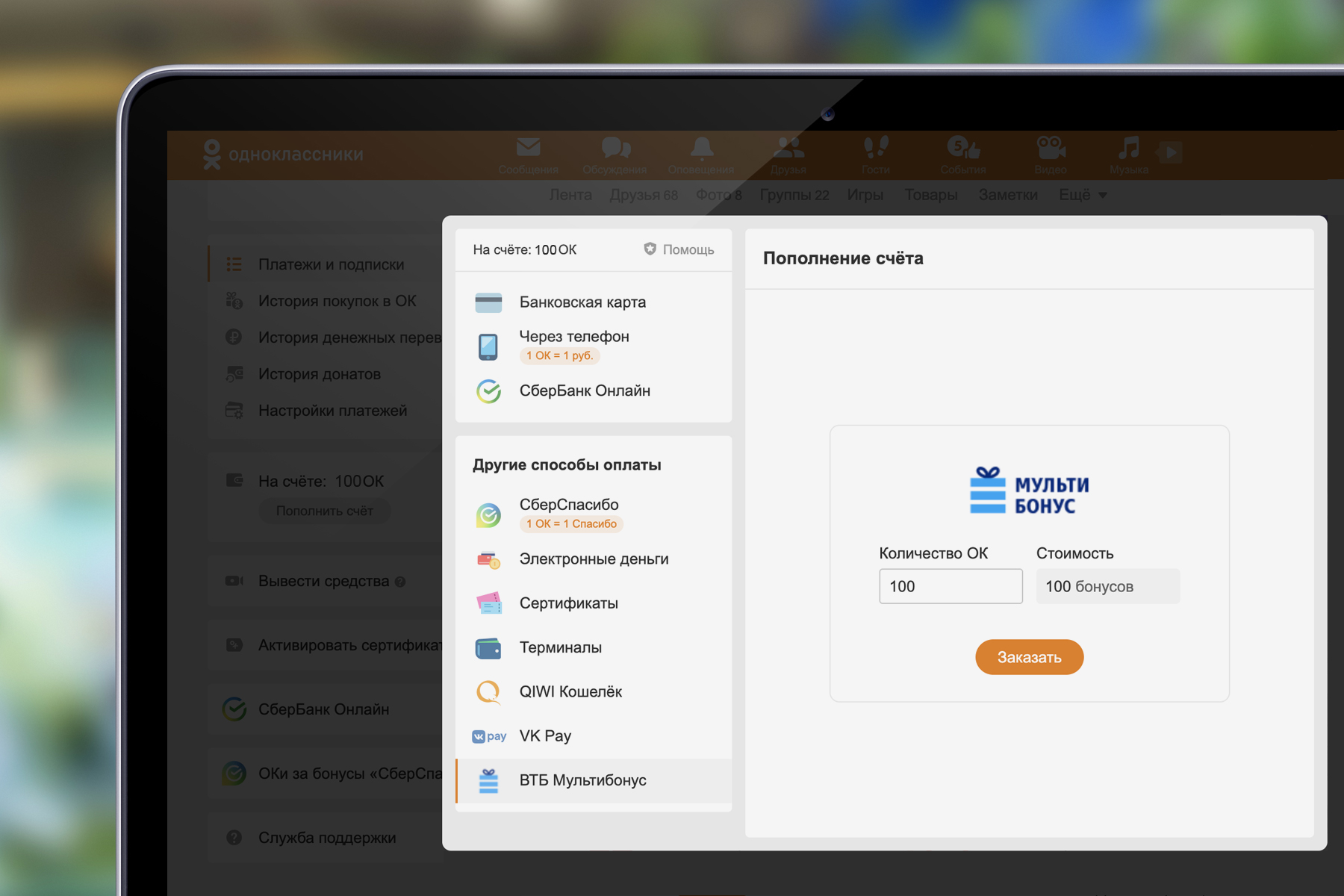Select ВТБ Мультибонус option
1344x896 pixels.
[x=594, y=781]
